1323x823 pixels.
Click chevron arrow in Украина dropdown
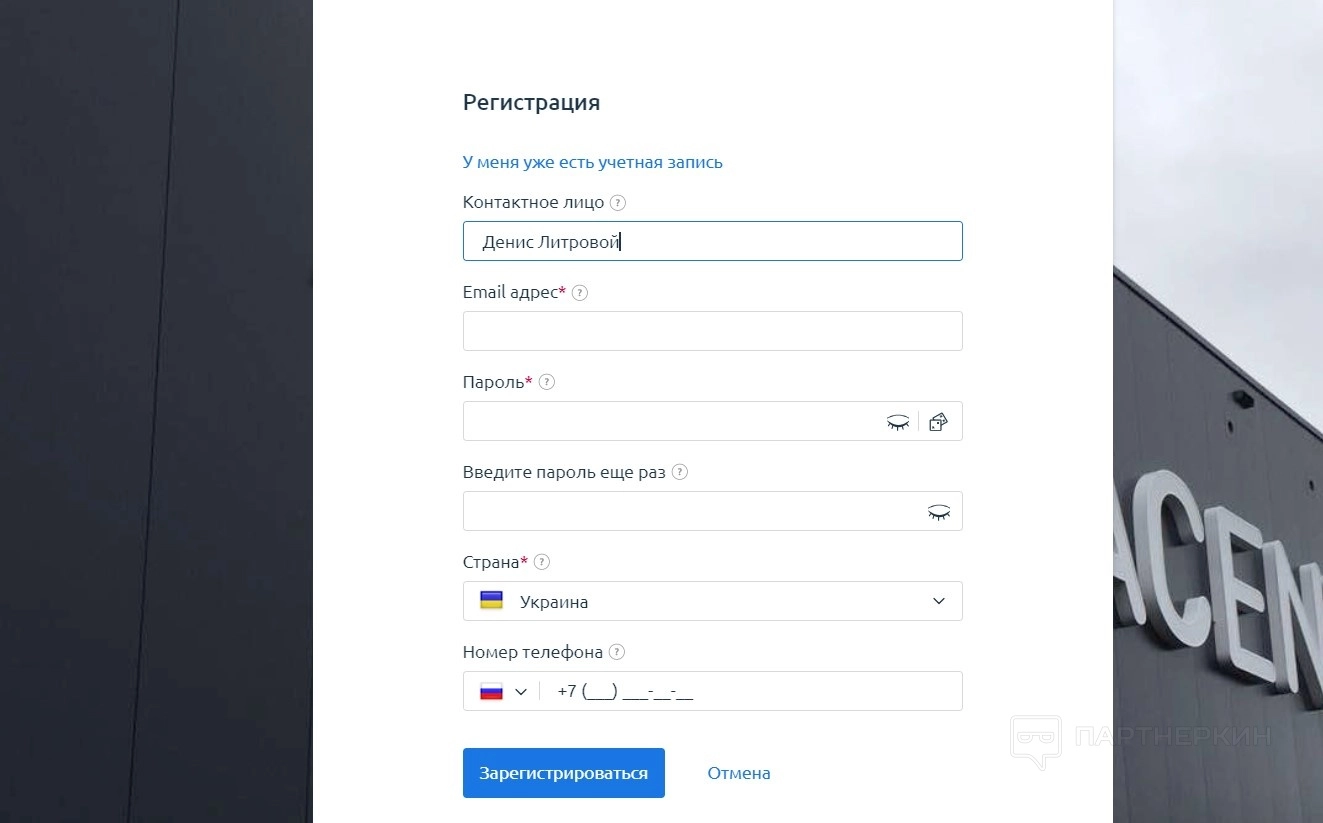[x=938, y=601]
